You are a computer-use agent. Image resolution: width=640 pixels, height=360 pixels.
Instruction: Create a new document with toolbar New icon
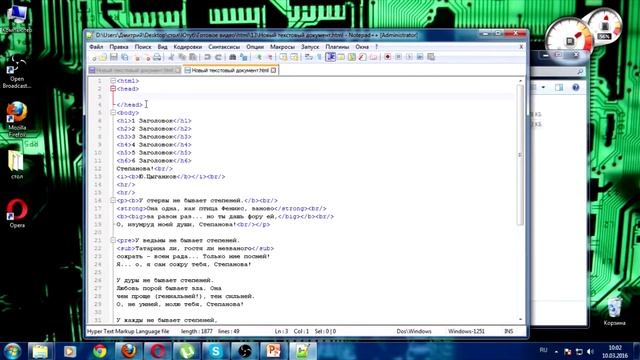pos(93,58)
